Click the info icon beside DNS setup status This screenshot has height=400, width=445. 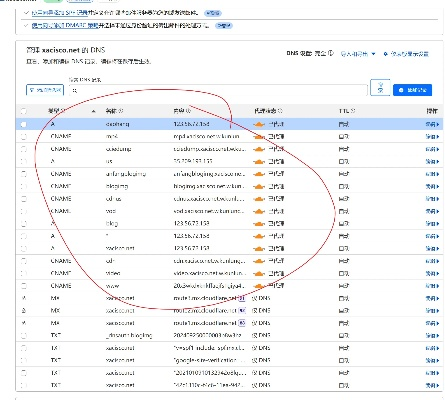click(x=330, y=53)
